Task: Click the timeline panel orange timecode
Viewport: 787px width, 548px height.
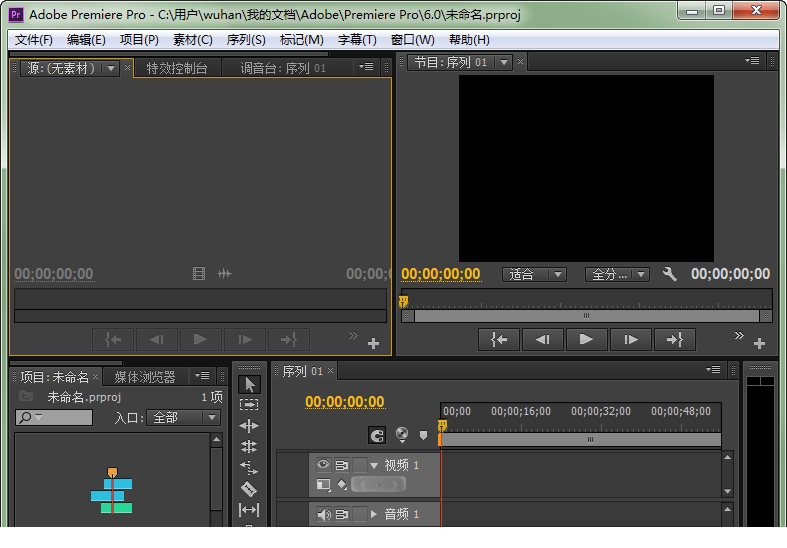Action: point(345,402)
